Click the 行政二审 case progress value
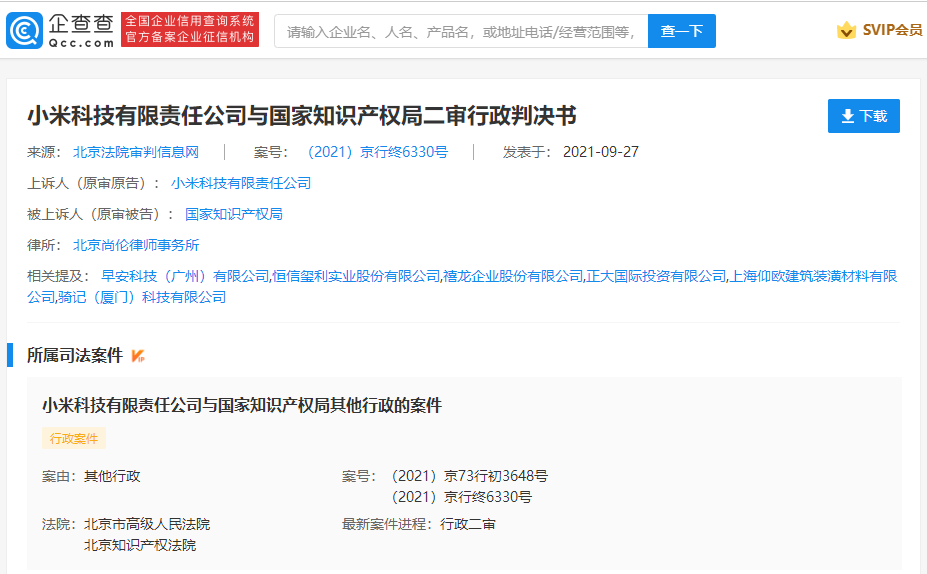 point(468,524)
